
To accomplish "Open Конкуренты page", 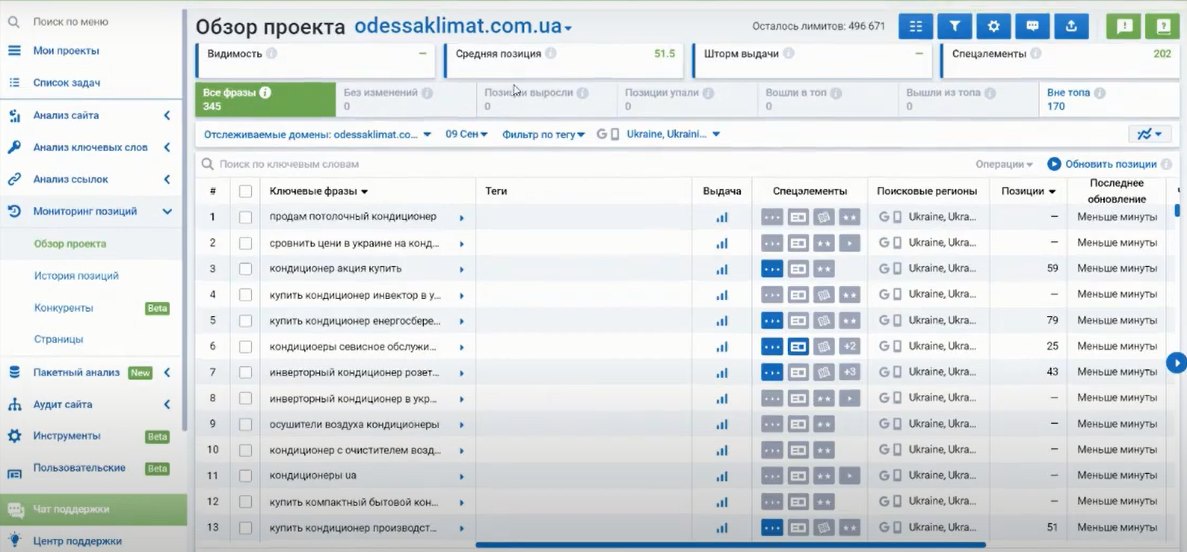I will tap(64, 308).
